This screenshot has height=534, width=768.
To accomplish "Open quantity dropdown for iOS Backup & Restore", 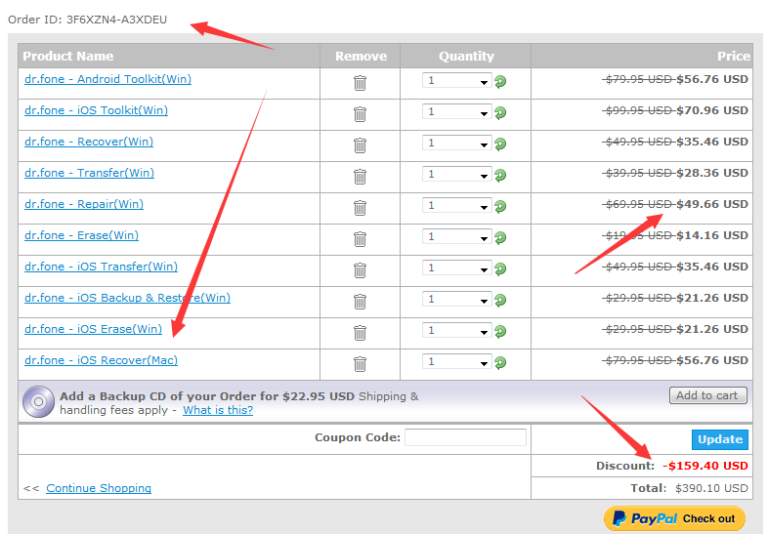I will [457, 299].
